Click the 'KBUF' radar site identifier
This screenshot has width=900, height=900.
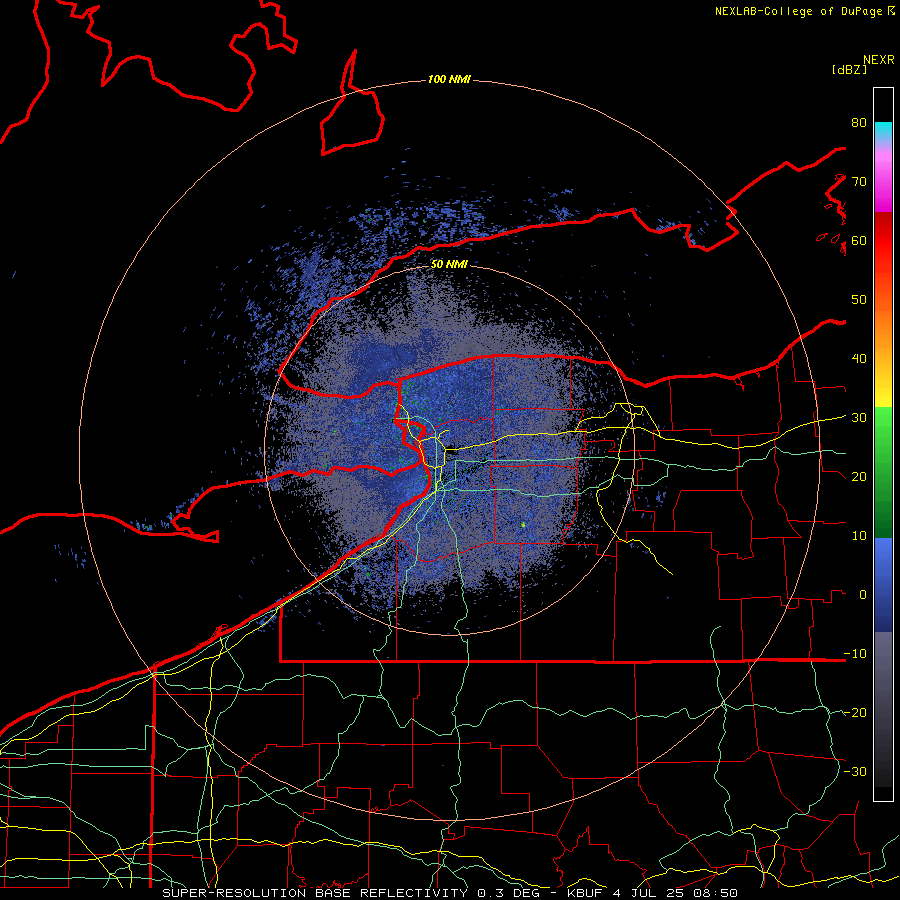click(587, 893)
